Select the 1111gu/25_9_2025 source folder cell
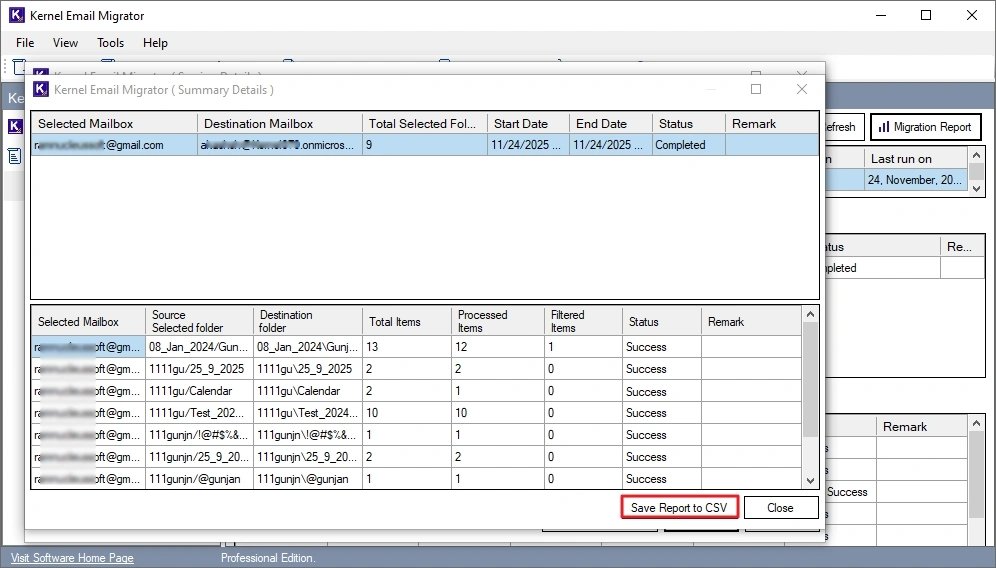Viewport: 996px width, 568px height. (x=199, y=369)
